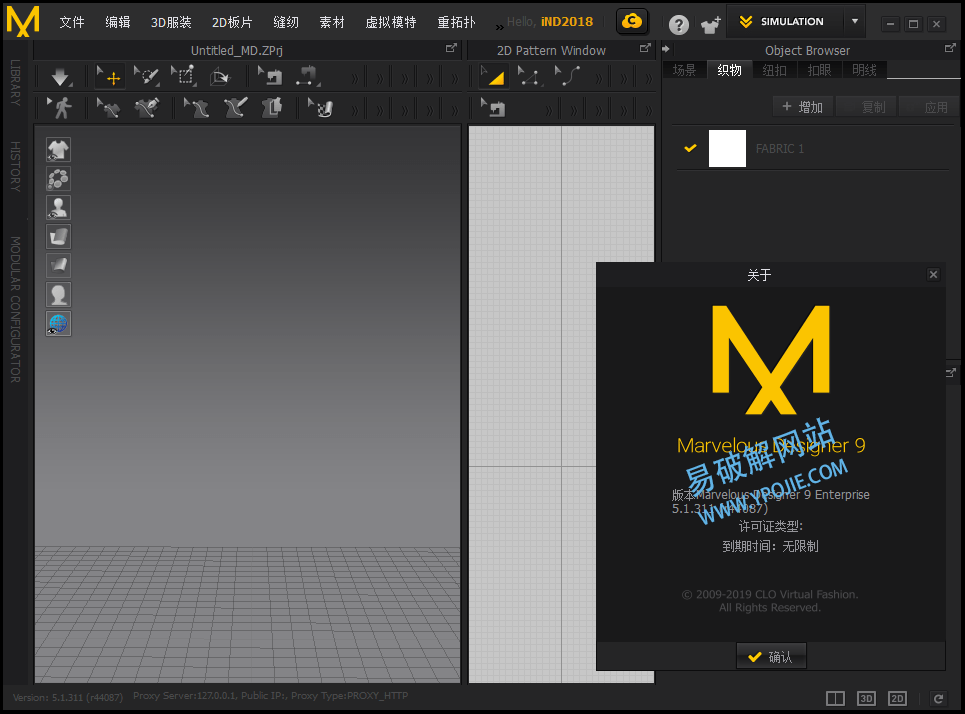
Task: Switch to the 场景 tab
Action: (684, 70)
